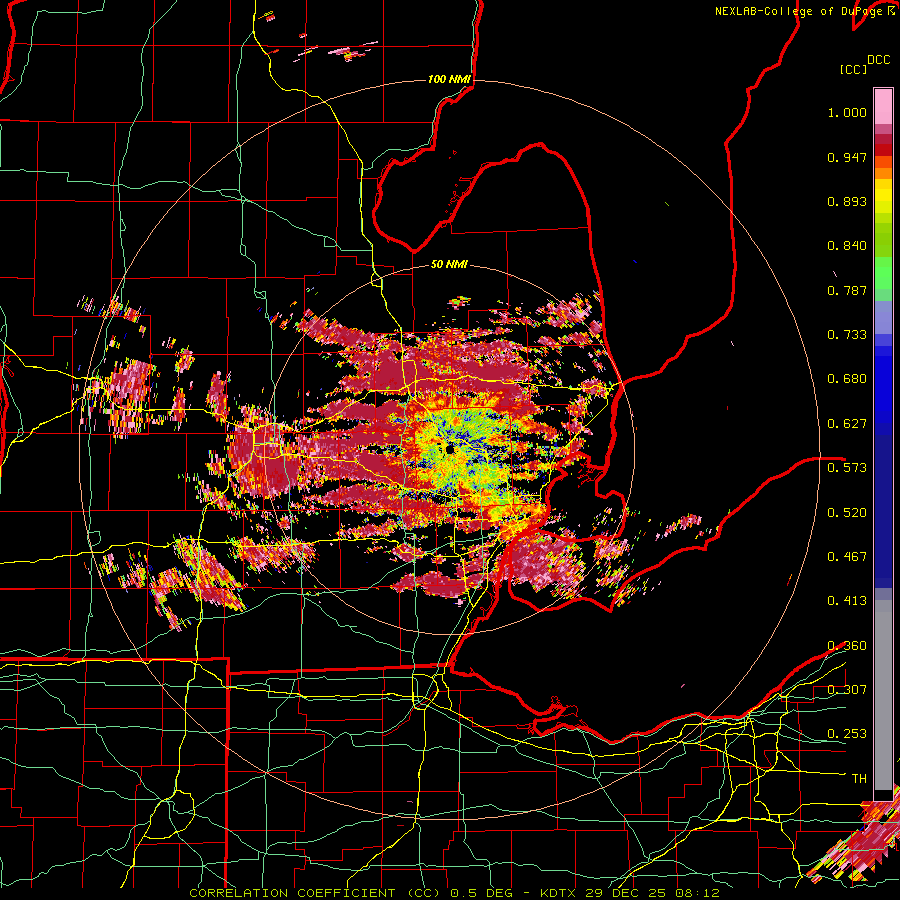This screenshot has height=900, width=900.
Task: Click the 100 NMI range ring label
Action: (x=448, y=79)
